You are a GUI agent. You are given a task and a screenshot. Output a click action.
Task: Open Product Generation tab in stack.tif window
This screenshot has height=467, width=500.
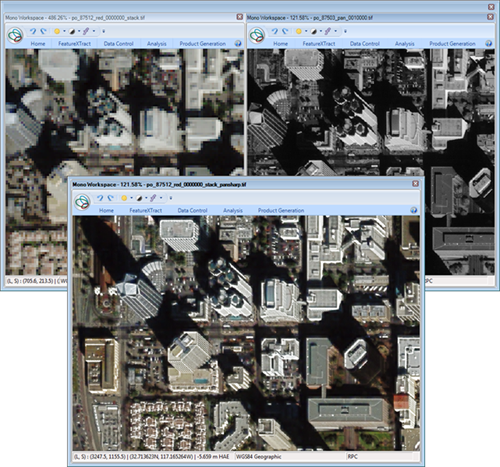202,44
